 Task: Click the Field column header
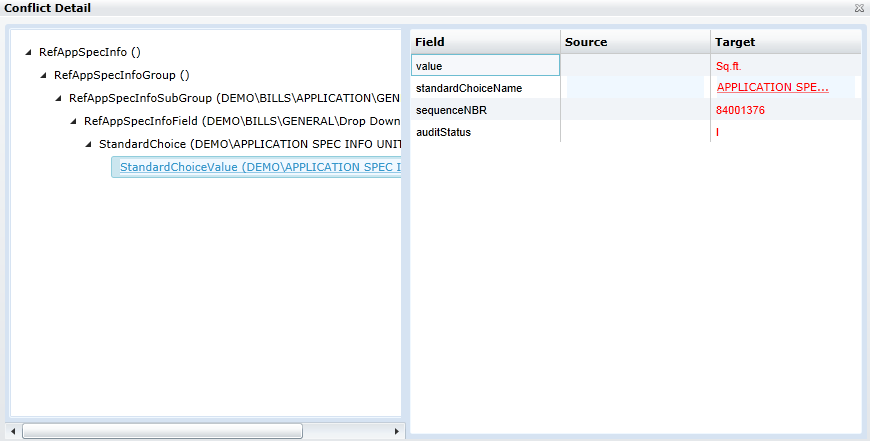coord(485,42)
